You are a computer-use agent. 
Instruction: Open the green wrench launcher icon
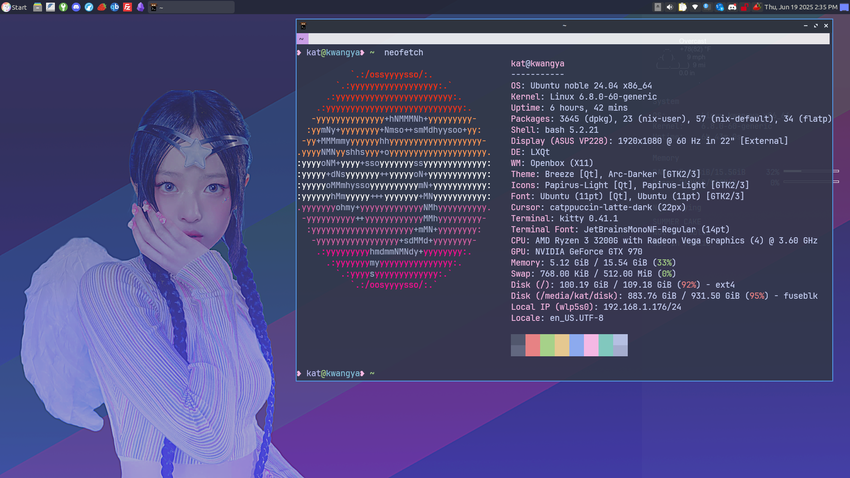click(x=63, y=7)
